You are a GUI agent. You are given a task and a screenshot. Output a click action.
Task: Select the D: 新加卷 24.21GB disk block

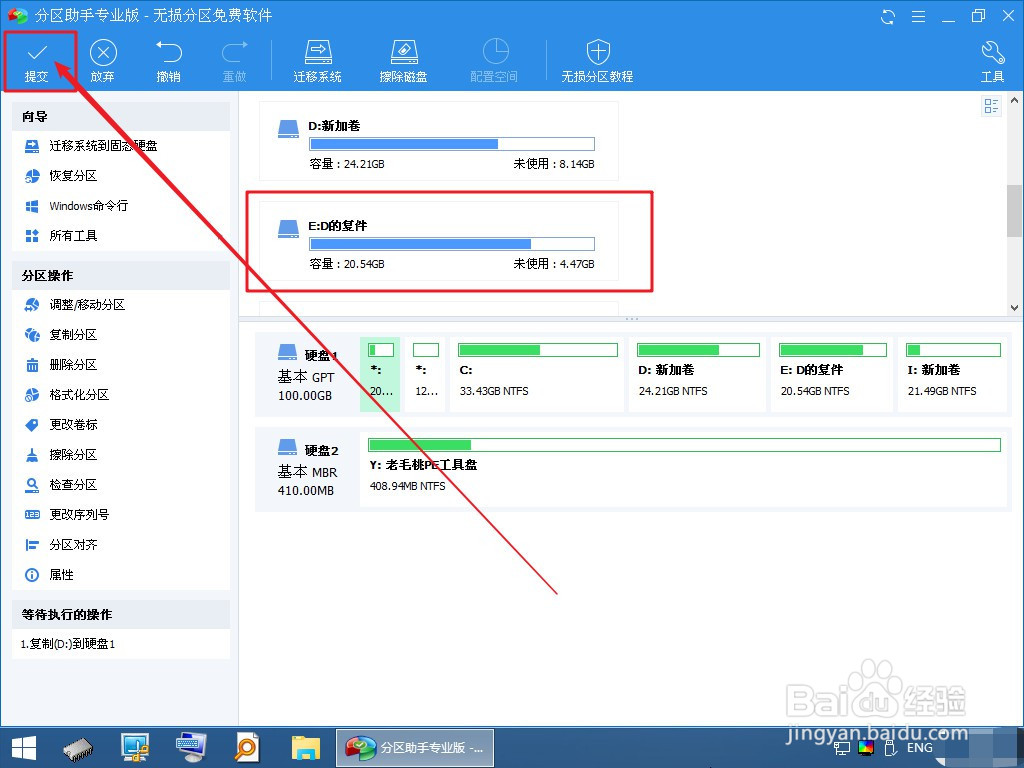click(x=697, y=374)
